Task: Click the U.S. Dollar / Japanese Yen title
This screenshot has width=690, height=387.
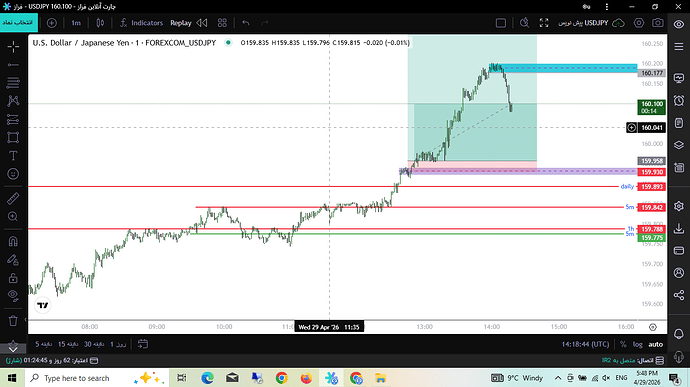Action: click(81, 43)
